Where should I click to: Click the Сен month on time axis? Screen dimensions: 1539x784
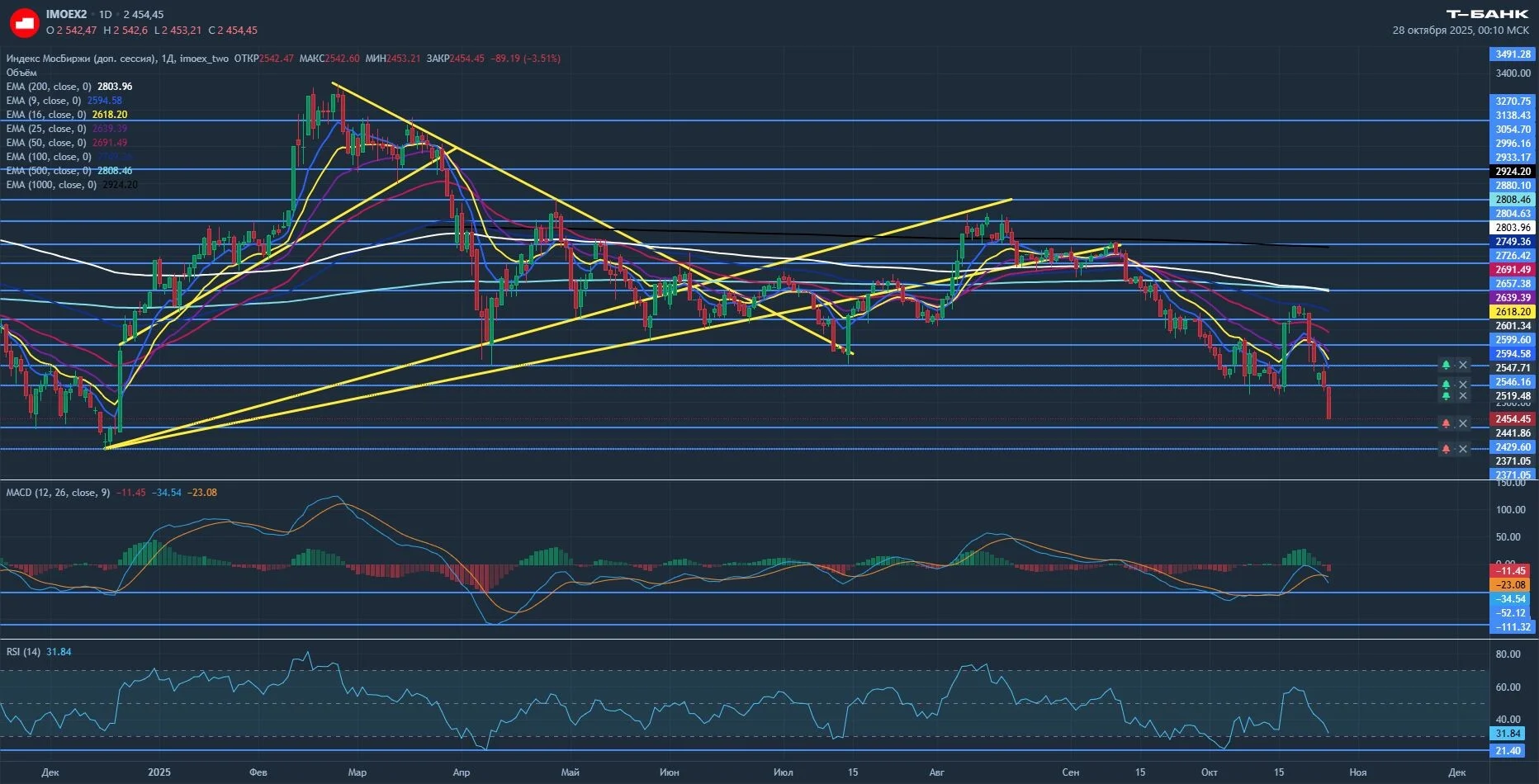pyautogui.click(x=1070, y=772)
